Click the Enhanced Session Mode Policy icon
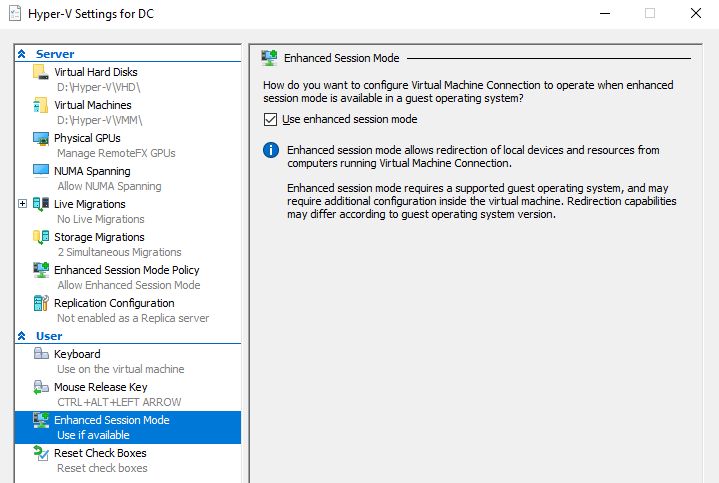 click(x=41, y=270)
